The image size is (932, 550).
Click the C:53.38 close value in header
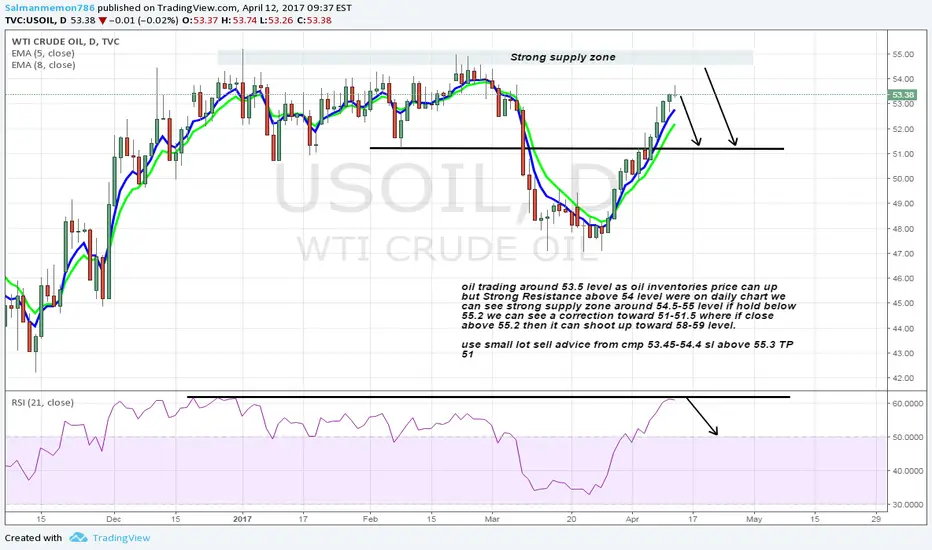[x=314, y=20]
